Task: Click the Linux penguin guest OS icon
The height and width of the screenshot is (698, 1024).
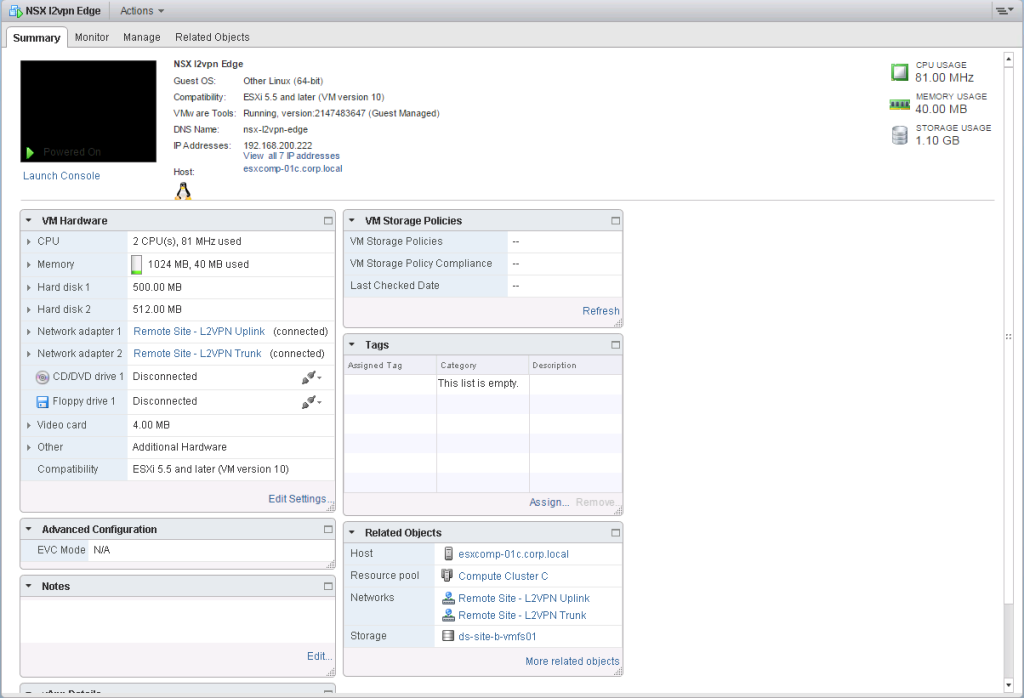Action: 183,191
